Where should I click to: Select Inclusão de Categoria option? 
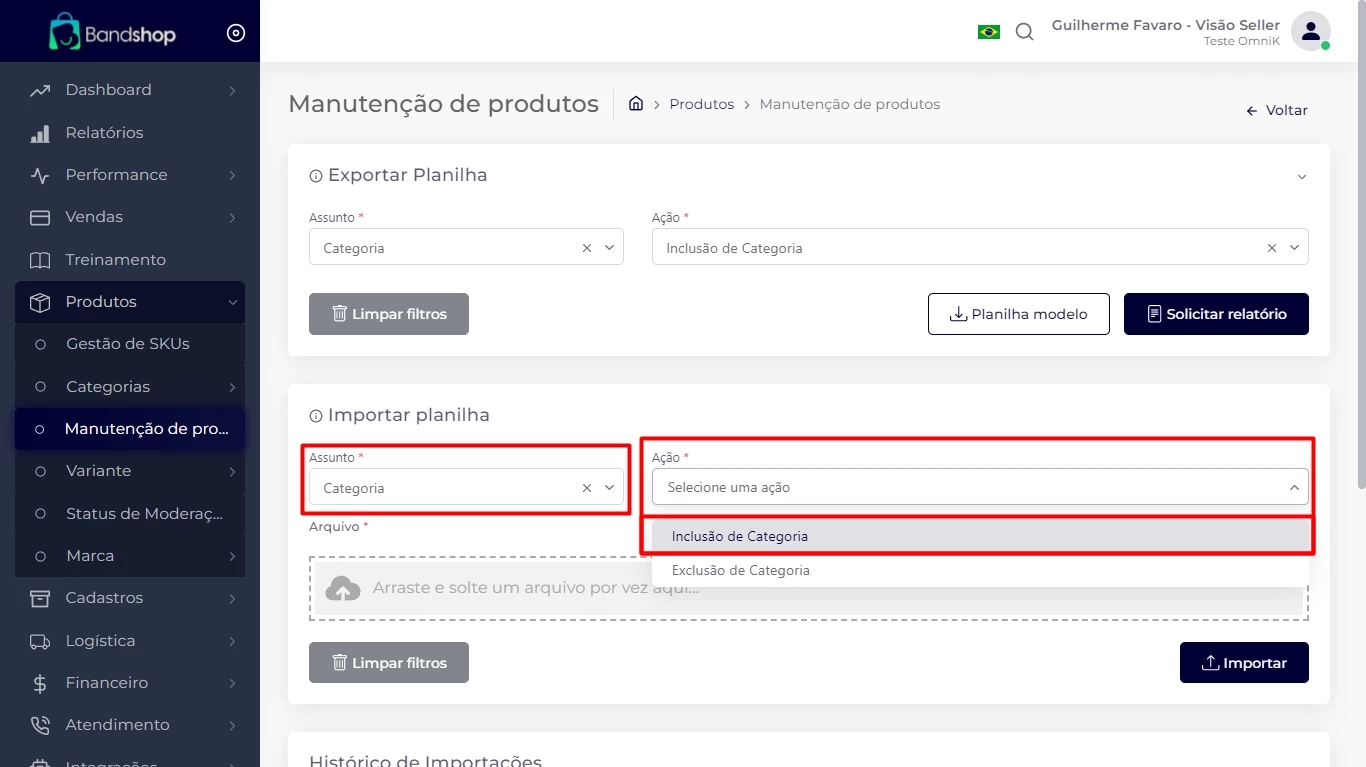point(740,536)
